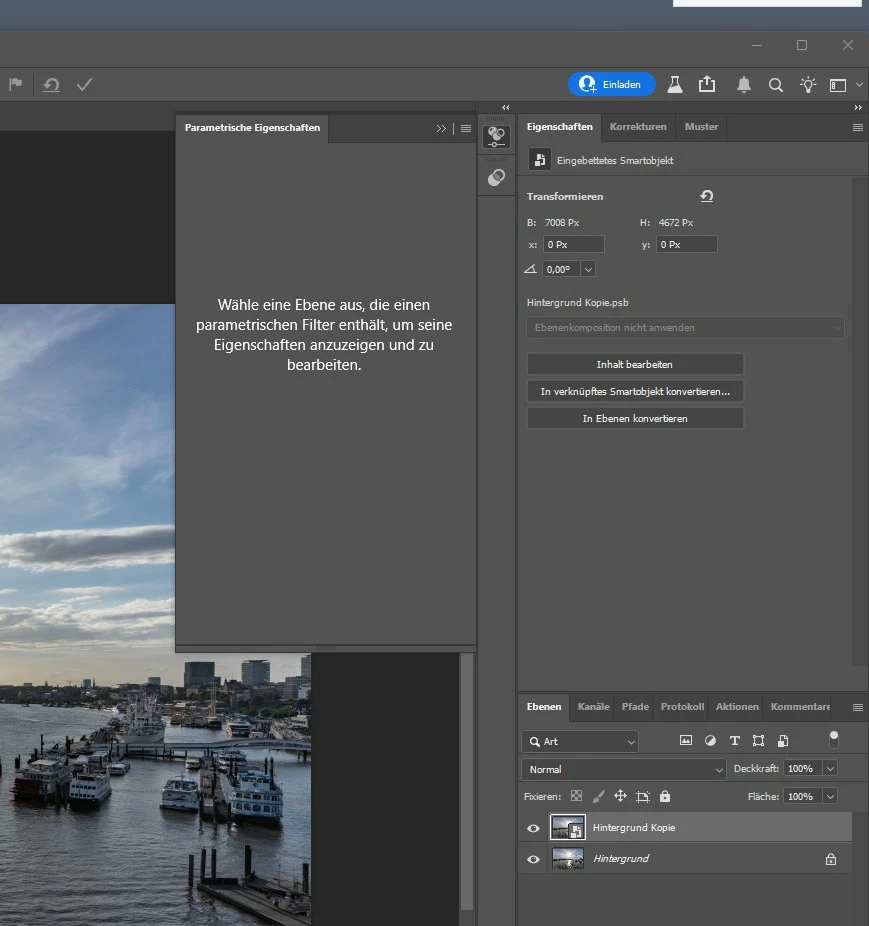
Task: Open the notifications bell
Action: (x=743, y=85)
